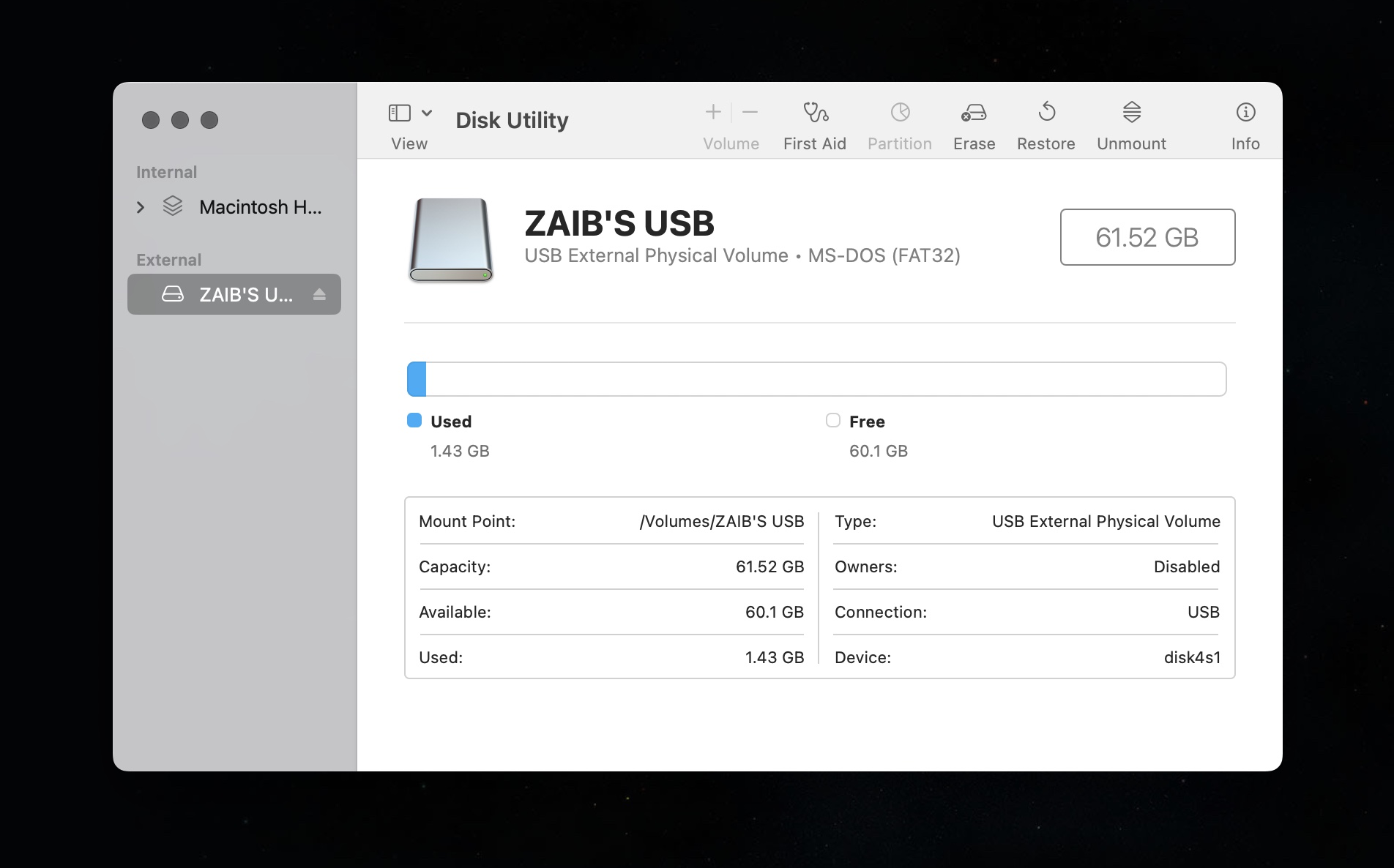Click the add volume plus icon
Image resolution: width=1394 pixels, height=868 pixels.
coord(713,112)
